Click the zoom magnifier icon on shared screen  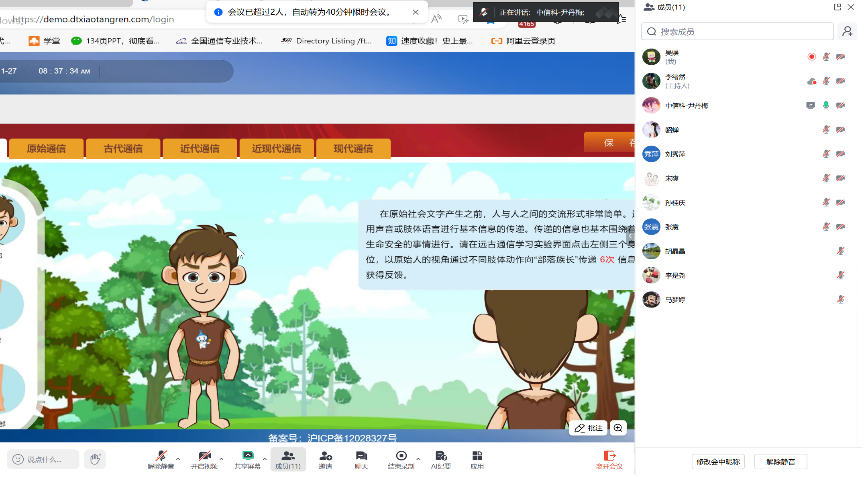(618, 428)
